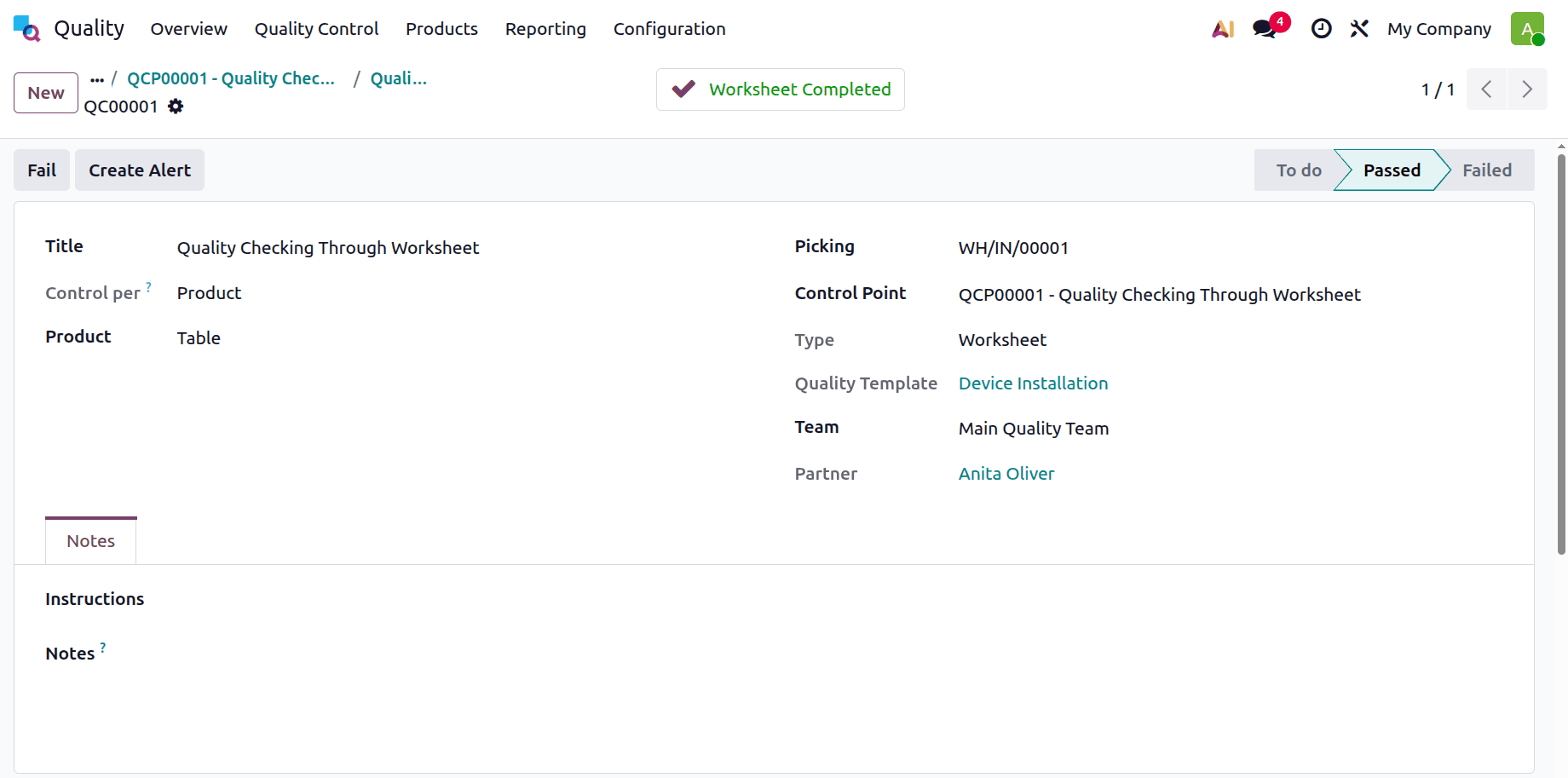The height and width of the screenshot is (778, 1568).
Task: Go to the next record arrow
Action: [x=1527, y=89]
